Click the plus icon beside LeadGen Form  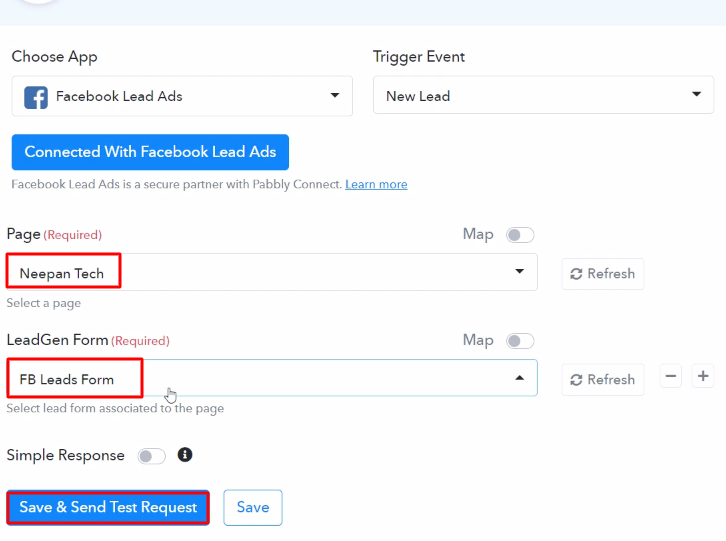click(703, 376)
